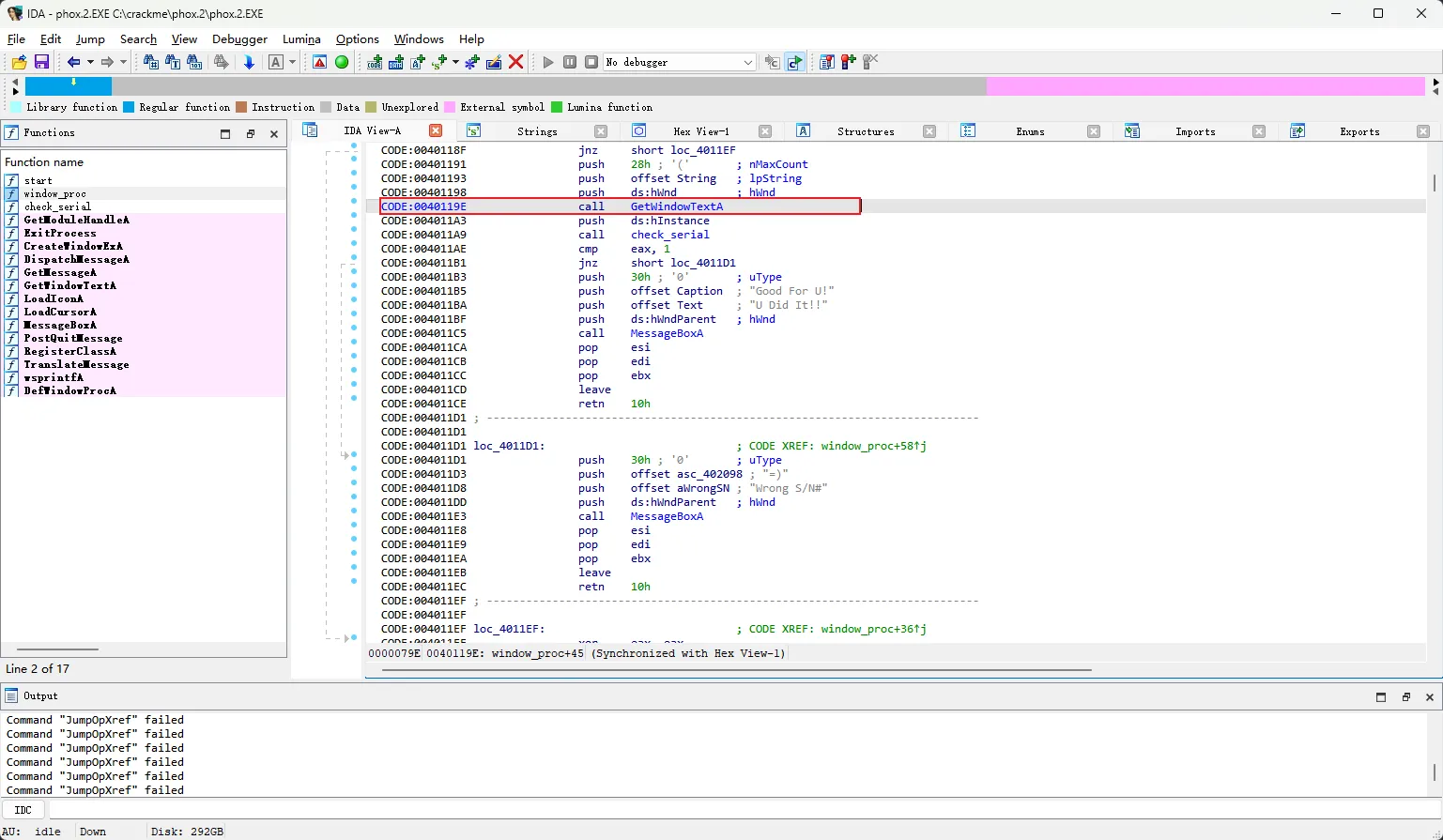Click the red breakpoint plus icon
Screen dimensions: 1443x840
849,62
